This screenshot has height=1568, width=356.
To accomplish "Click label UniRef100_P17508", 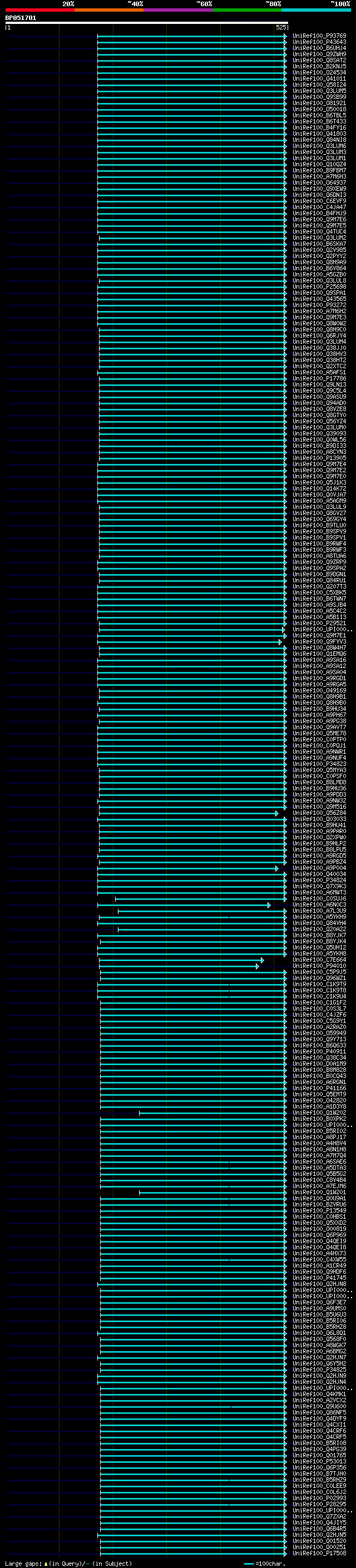I will tap(319, 1554).
